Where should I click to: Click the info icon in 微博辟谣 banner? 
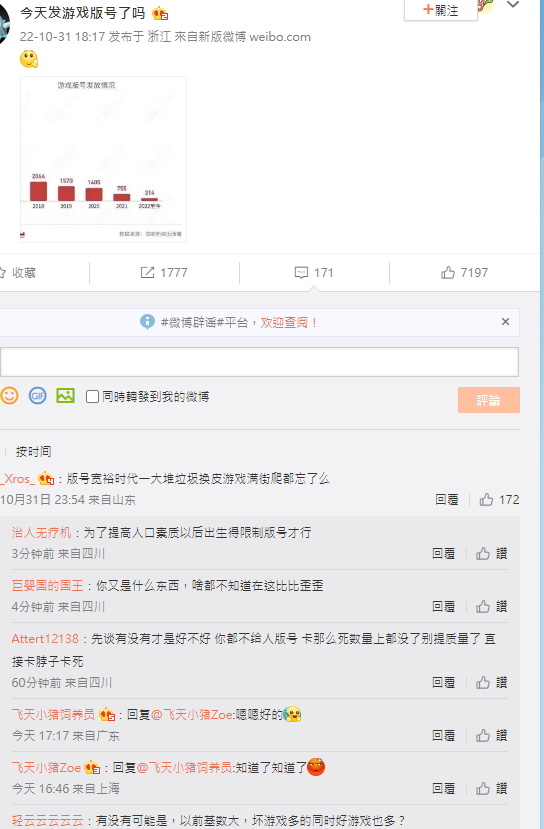point(147,321)
